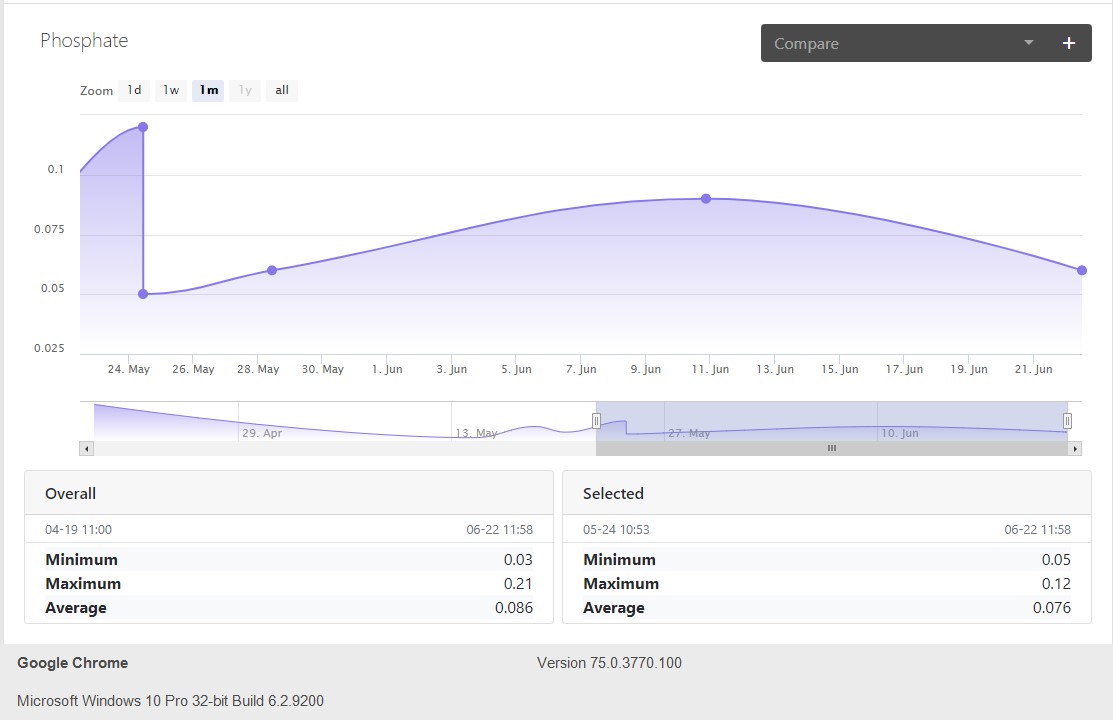The image size is (1113, 720).
Task: Click the peak data point near 24 May
Action: pos(143,127)
